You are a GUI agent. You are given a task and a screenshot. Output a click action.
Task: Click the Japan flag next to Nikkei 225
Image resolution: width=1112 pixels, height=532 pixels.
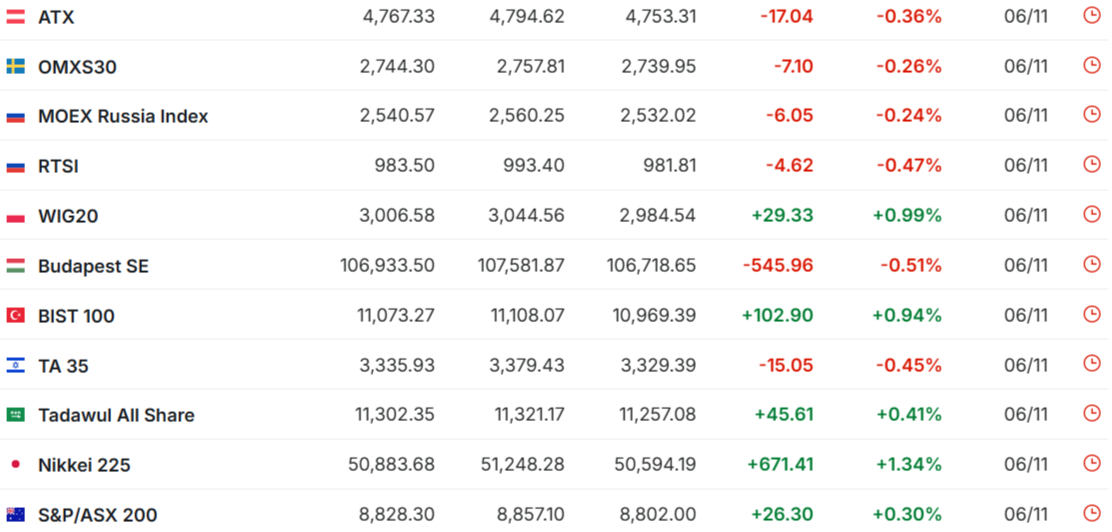pos(16,465)
